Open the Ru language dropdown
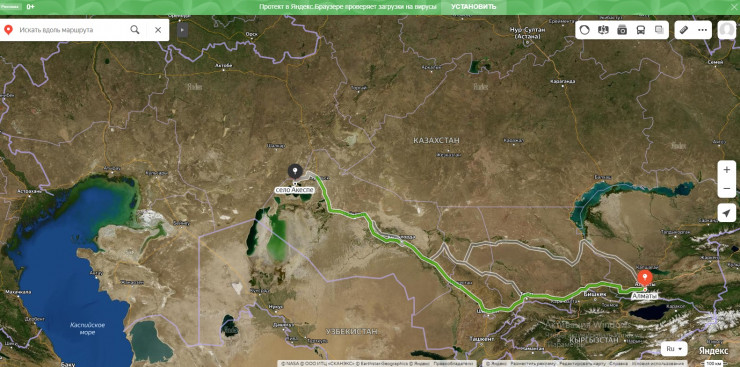Viewport: 740px width, 367px height. [674, 349]
